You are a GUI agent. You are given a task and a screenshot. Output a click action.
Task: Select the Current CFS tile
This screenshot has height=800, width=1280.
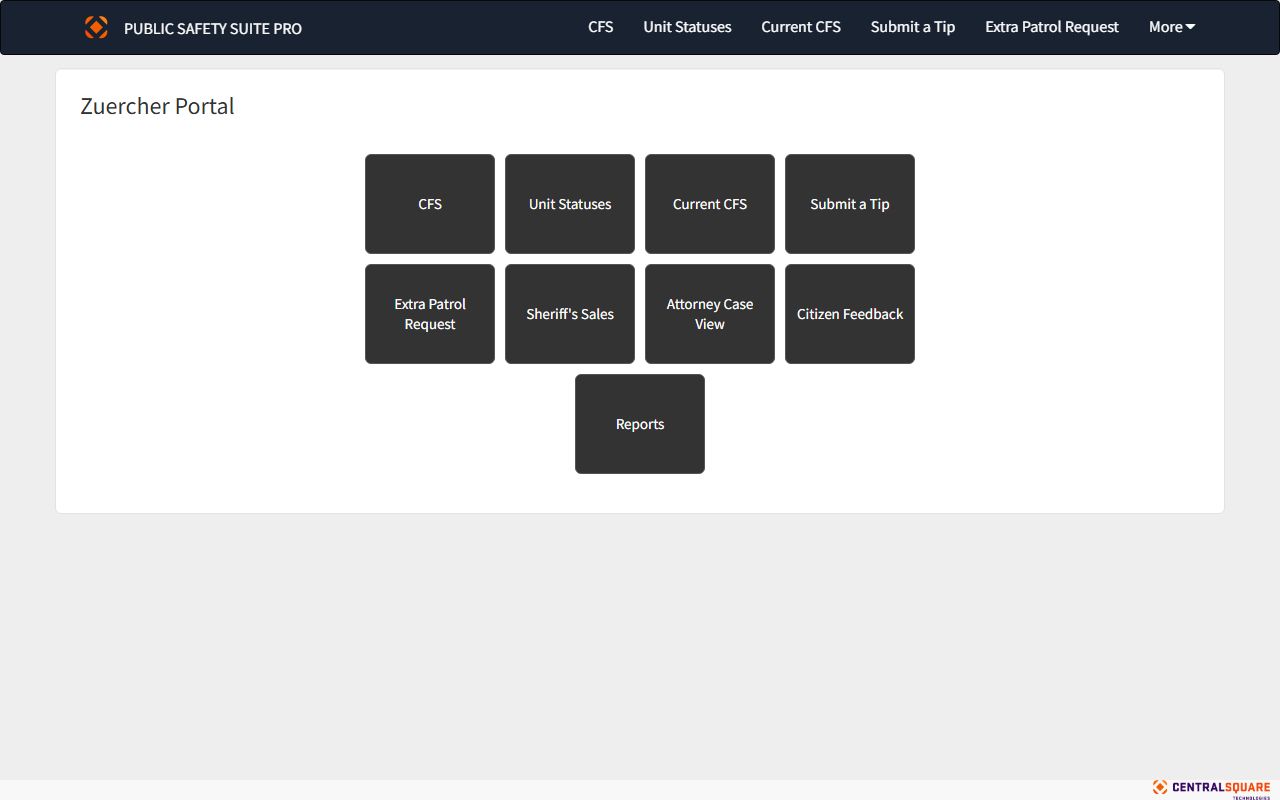[710, 204]
